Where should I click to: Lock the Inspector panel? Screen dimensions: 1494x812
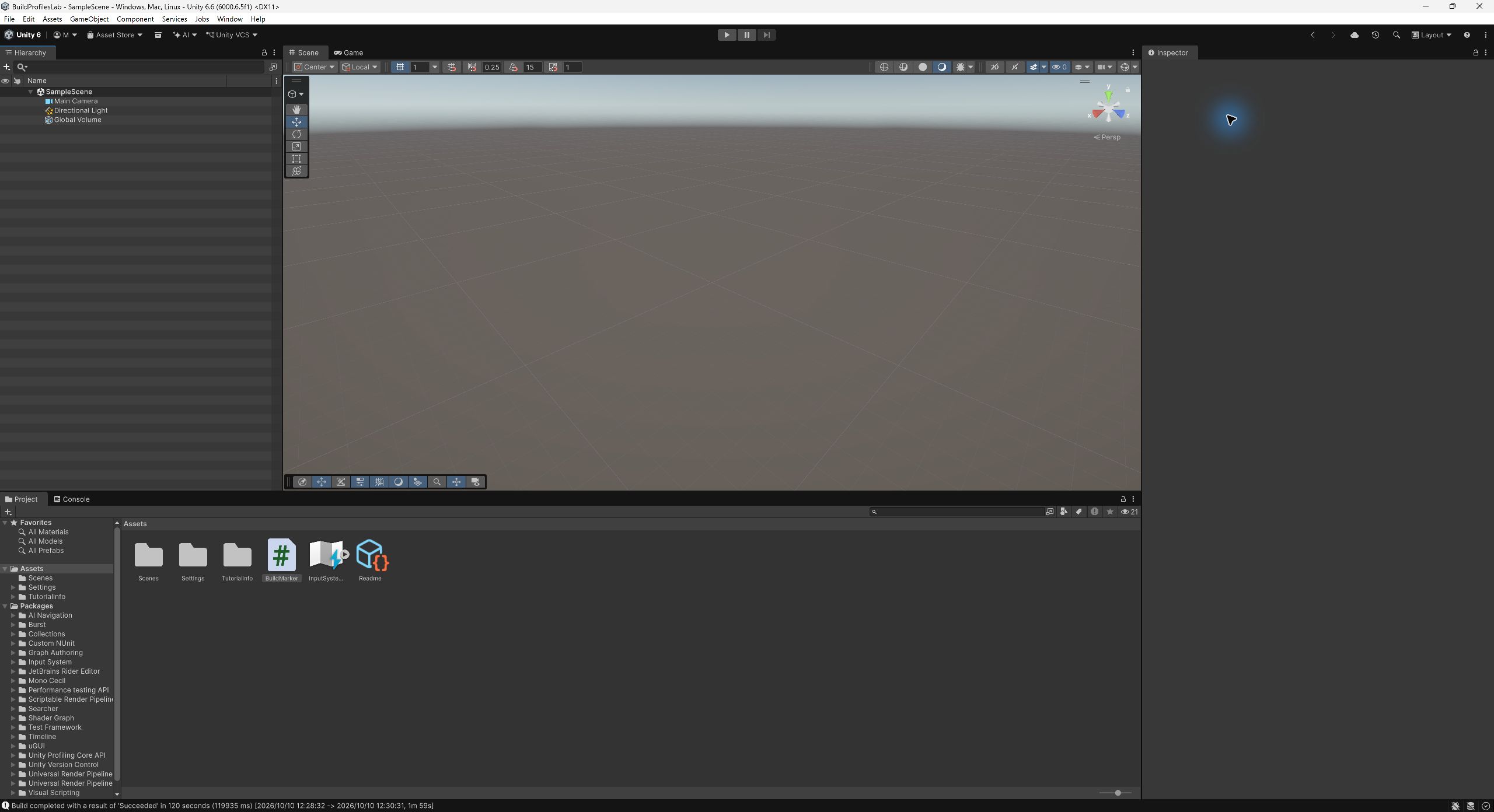(1476, 52)
